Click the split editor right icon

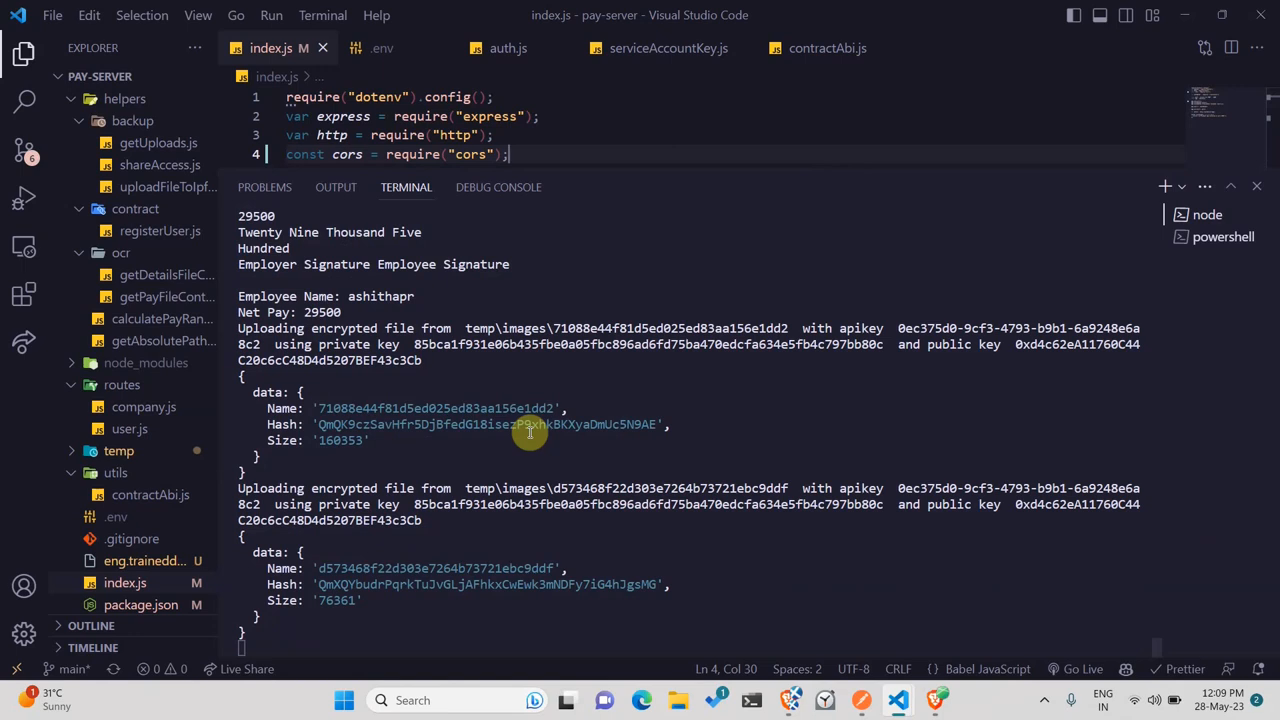(x=1231, y=48)
